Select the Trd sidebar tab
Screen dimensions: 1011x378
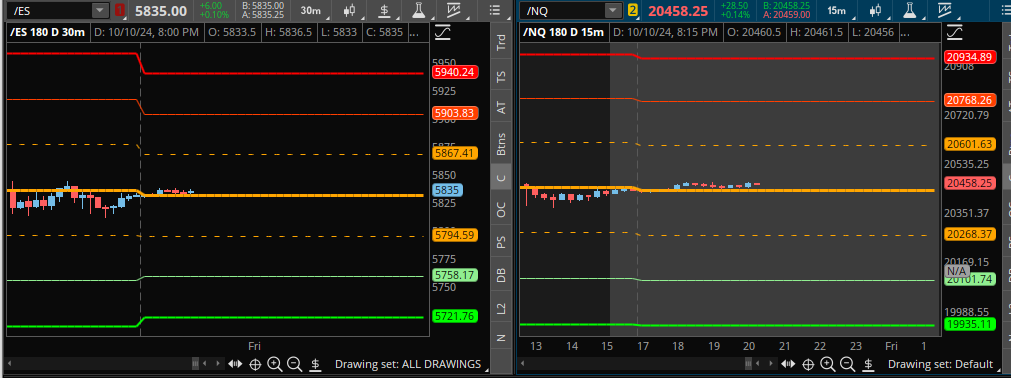point(501,43)
